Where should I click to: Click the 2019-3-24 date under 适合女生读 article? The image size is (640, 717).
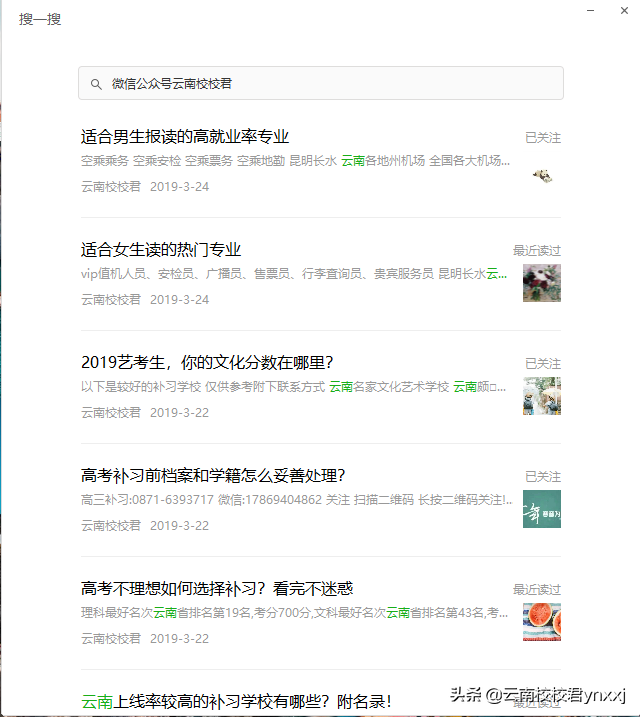pyautogui.click(x=179, y=300)
